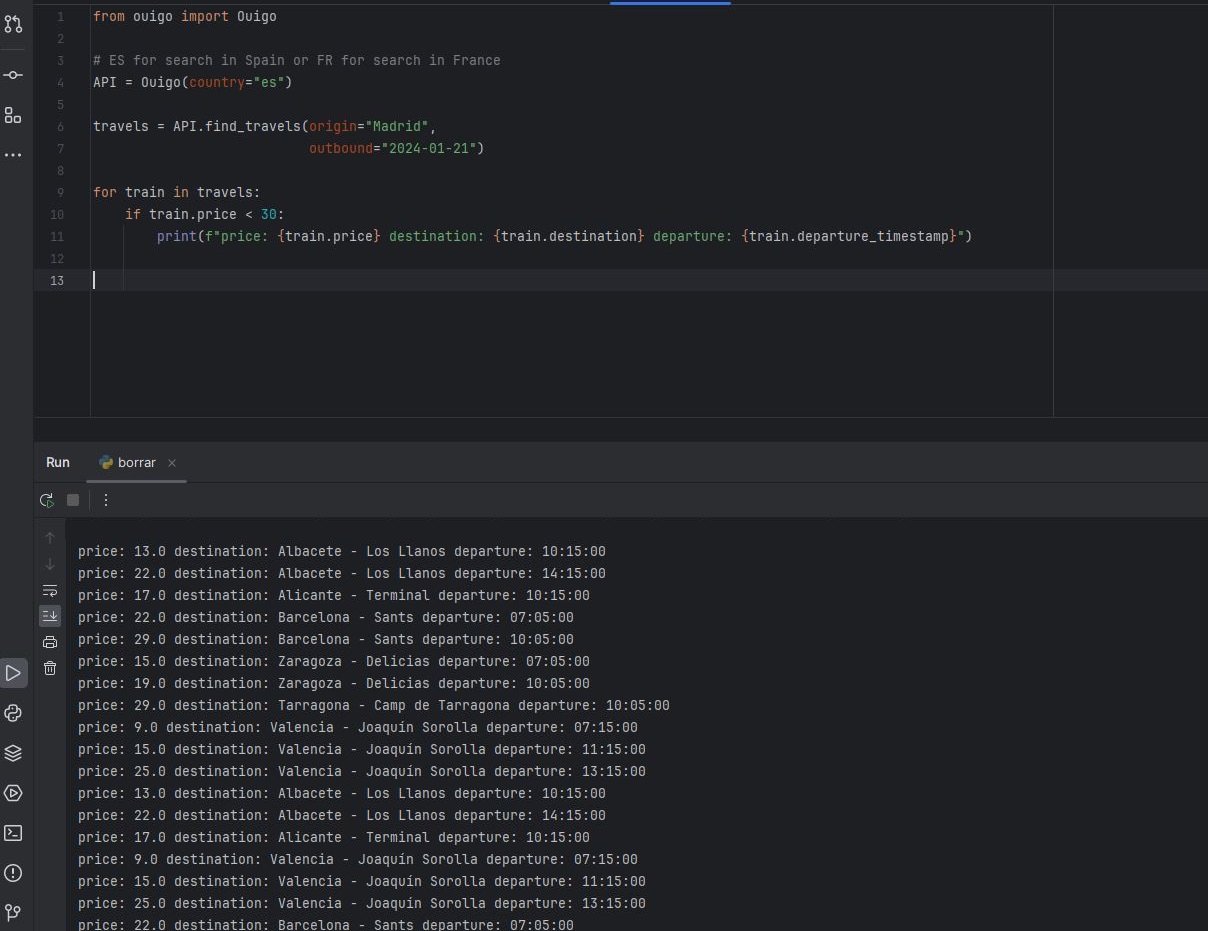Rerun the borrar script
Screen dimensions: 1209x931
pyautogui.click(x=46, y=500)
